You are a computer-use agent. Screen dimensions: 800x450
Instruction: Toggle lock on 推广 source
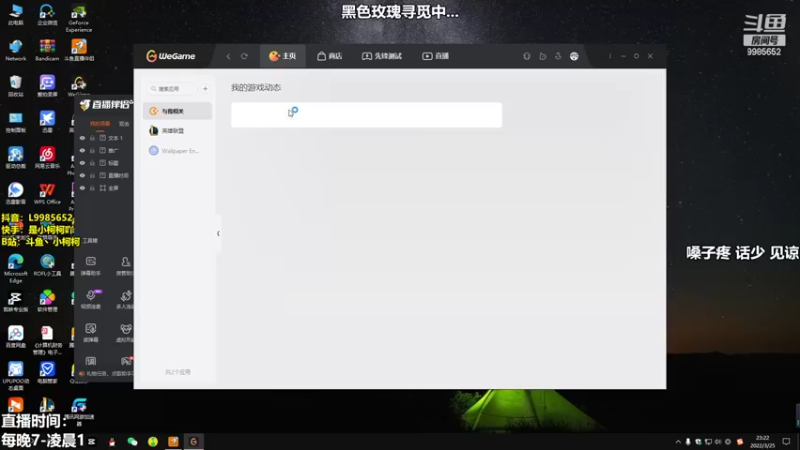coord(92,151)
